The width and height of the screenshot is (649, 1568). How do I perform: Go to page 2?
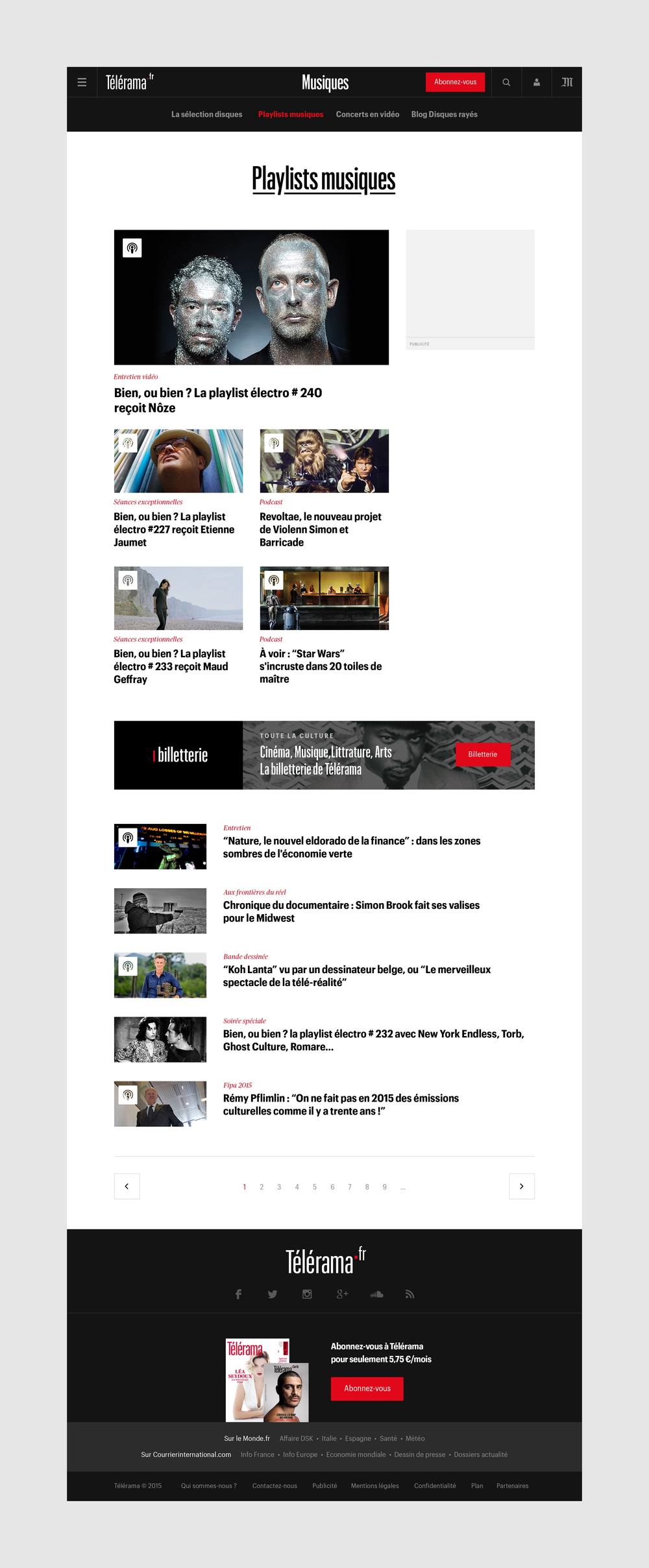(x=262, y=1187)
